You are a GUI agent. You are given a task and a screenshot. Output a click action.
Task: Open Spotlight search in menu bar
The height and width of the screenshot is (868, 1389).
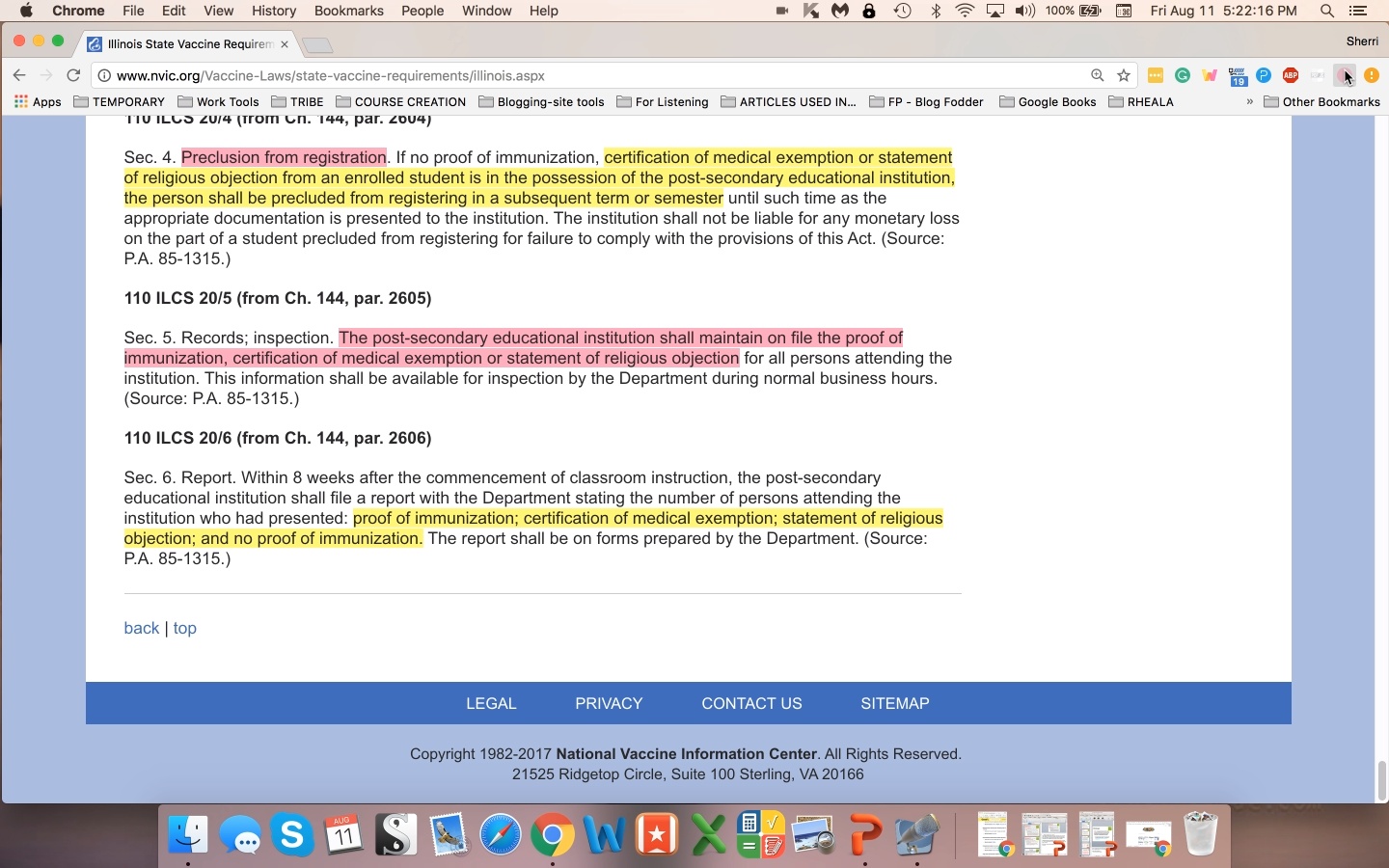[x=1327, y=11]
